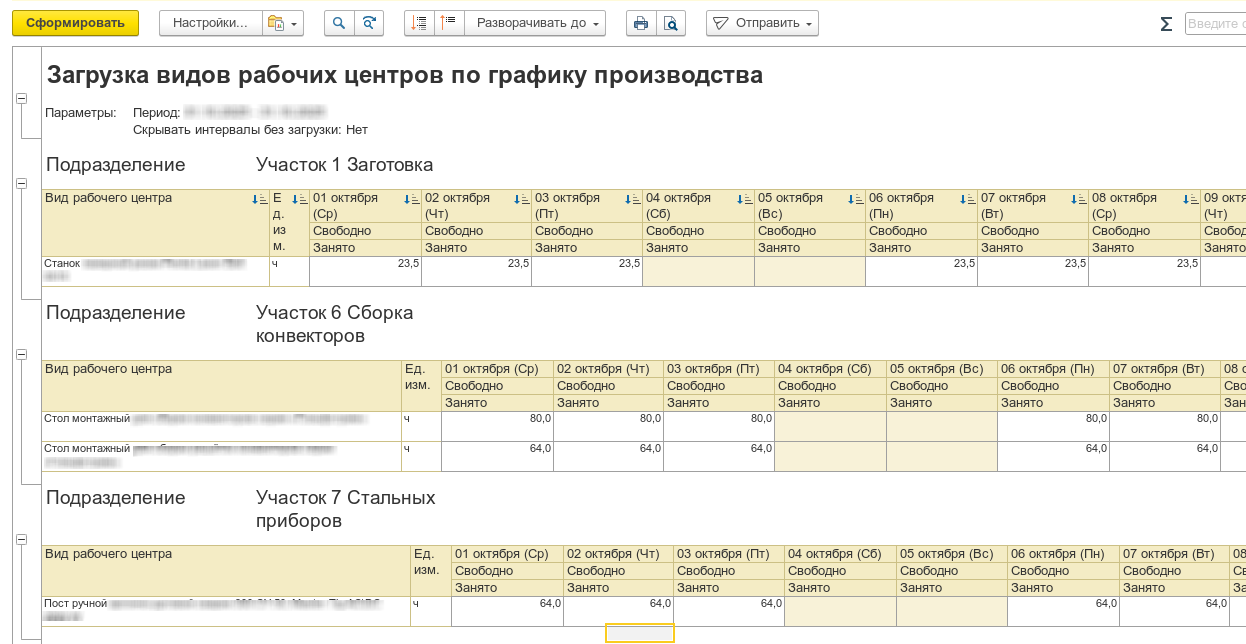Image resolution: width=1246 pixels, height=644 pixels.
Task: Click the find (magnifier) toolbar icon
Action: tap(339, 23)
